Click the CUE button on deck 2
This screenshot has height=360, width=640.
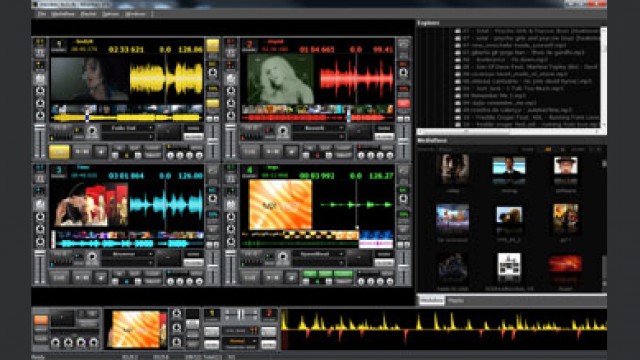(250, 152)
